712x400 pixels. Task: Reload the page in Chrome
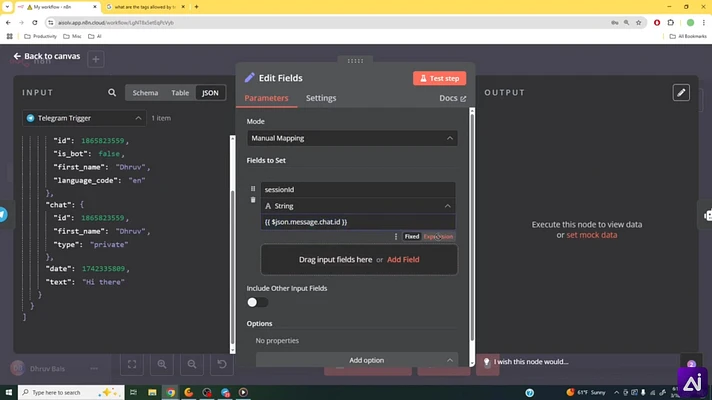click(x=35, y=22)
